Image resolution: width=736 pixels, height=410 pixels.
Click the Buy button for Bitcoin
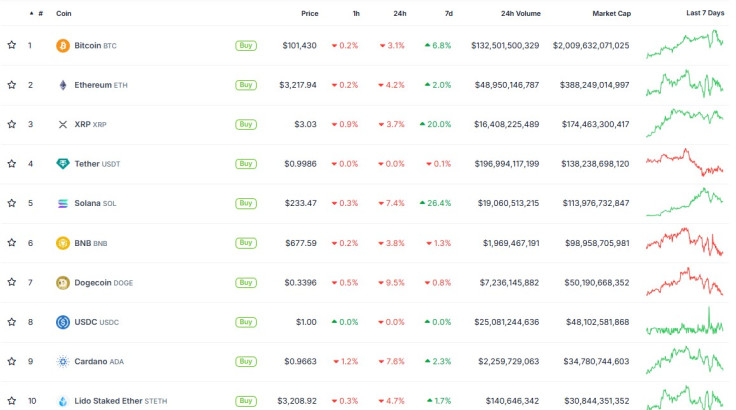click(x=246, y=46)
